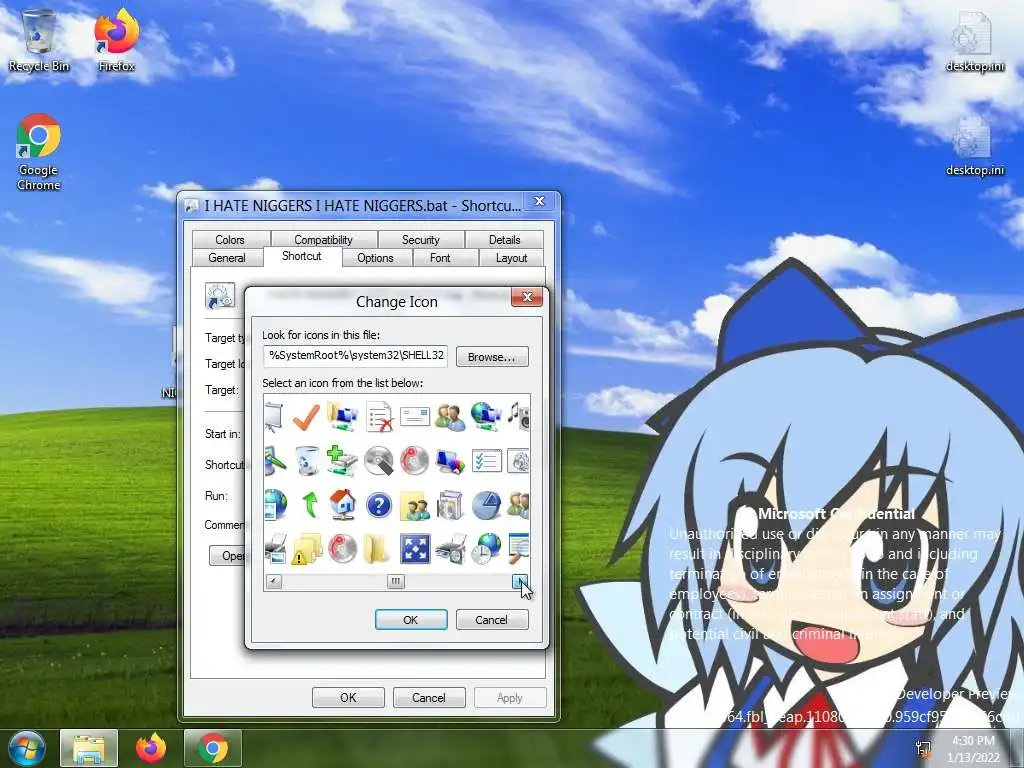Open the Windows Start menu

point(25,748)
